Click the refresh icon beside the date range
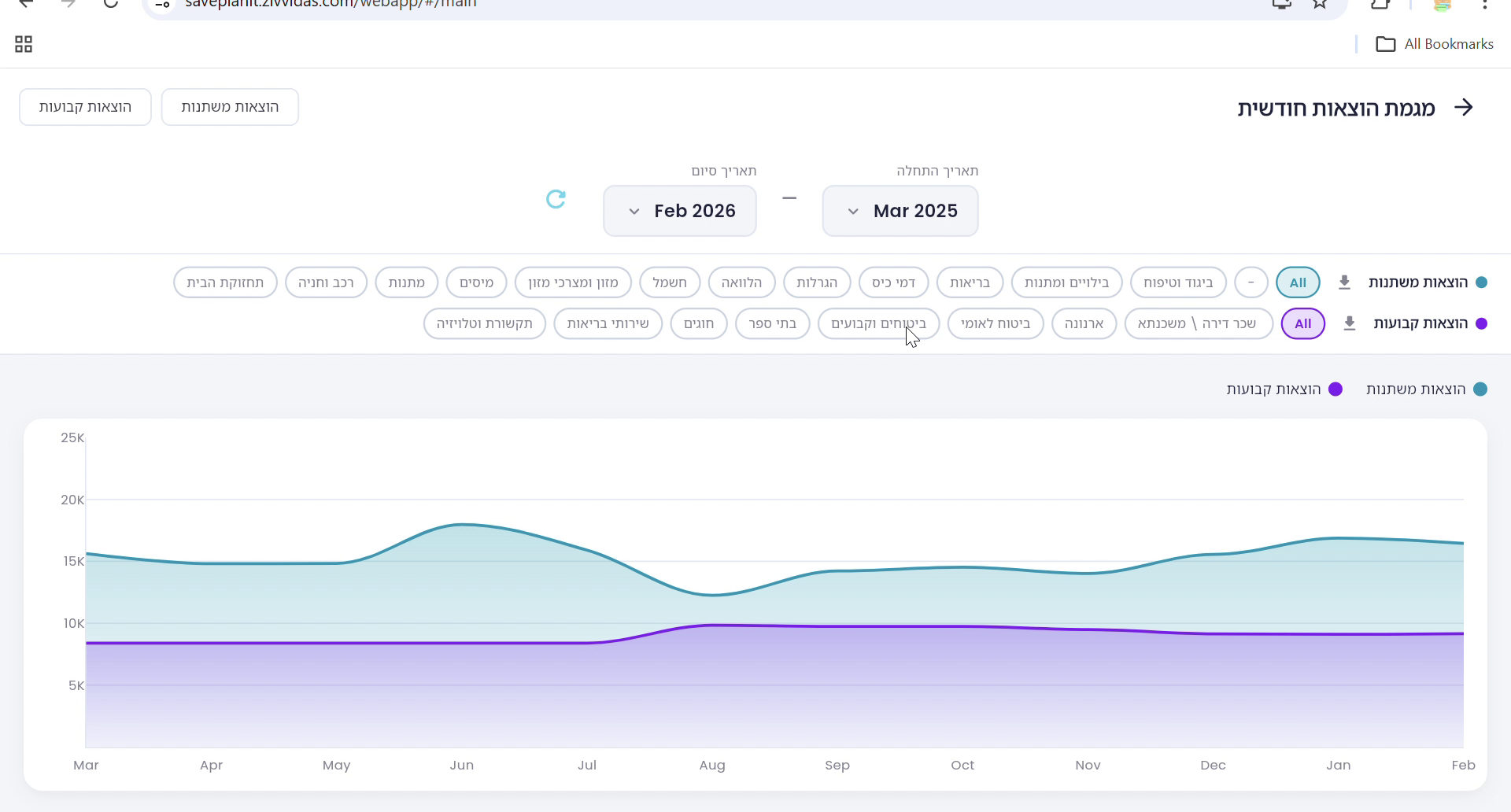The image size is (1511, 812). coord(556,199)
